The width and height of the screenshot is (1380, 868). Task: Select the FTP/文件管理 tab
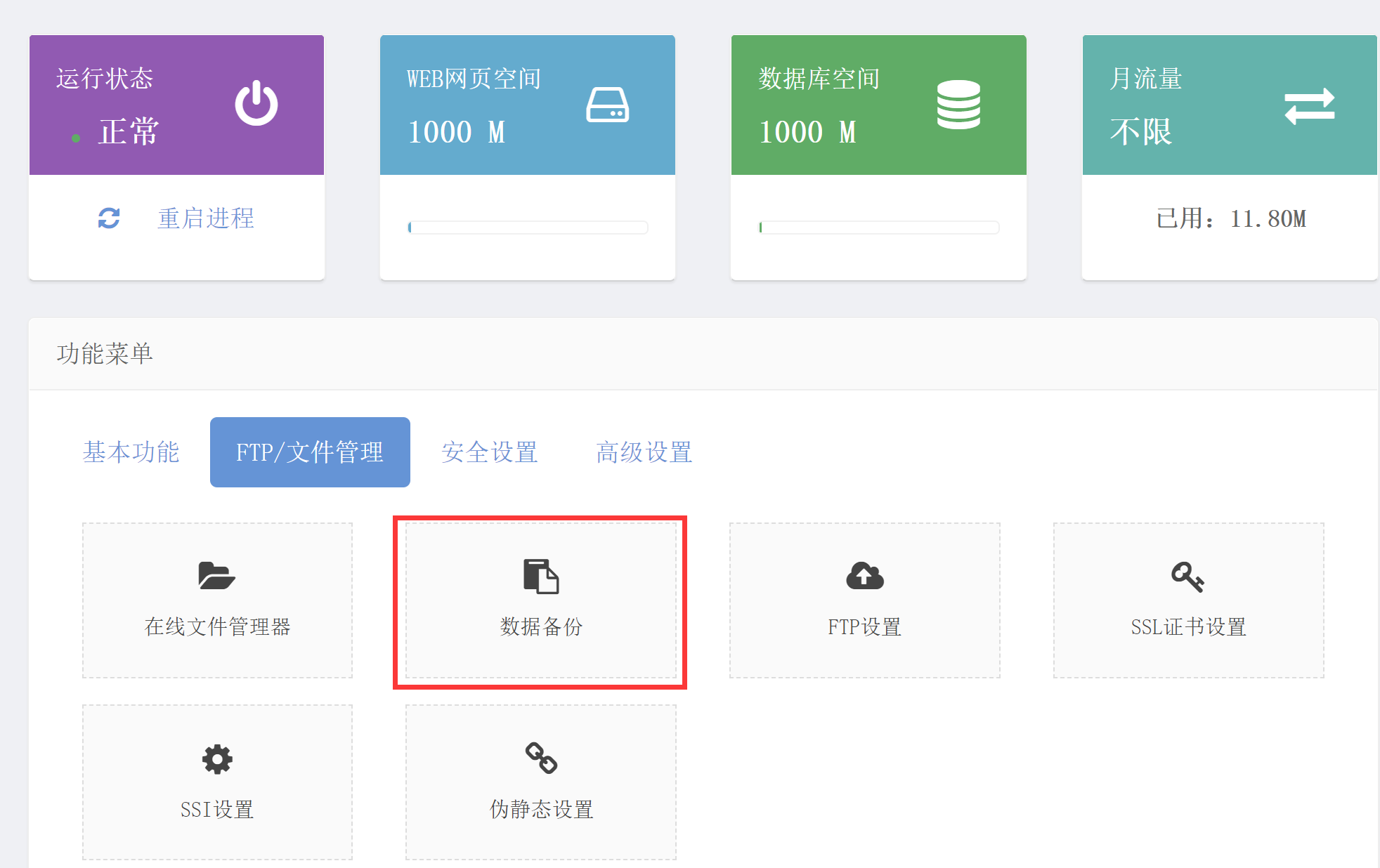310,452
